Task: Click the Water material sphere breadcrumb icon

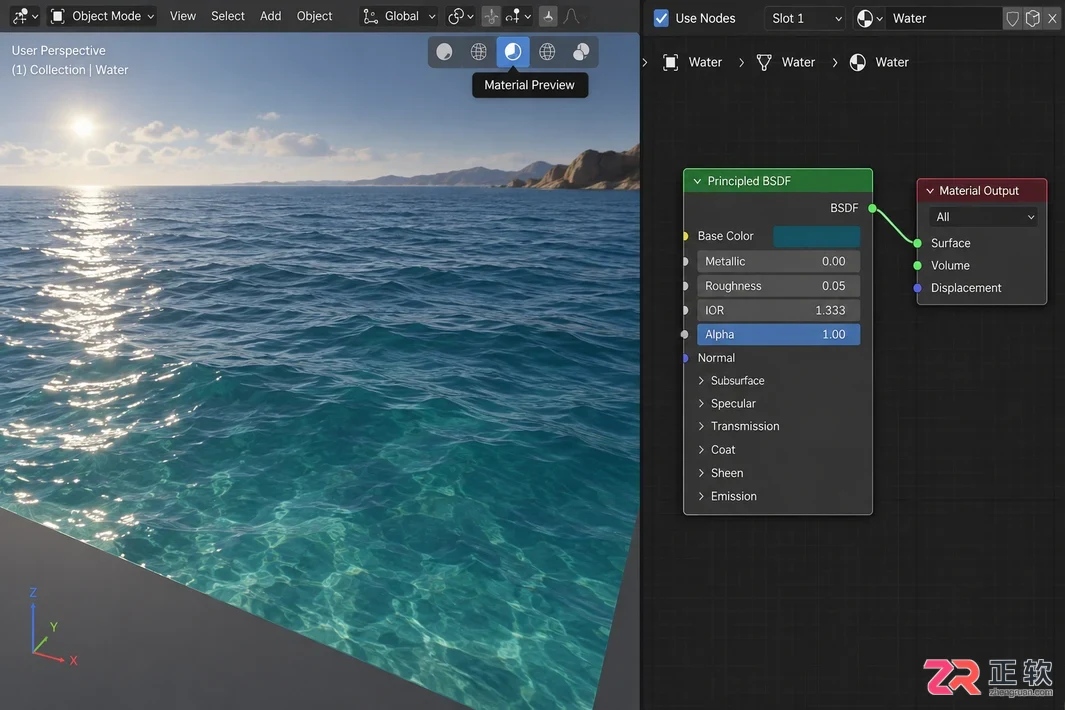Action: (x=858, y=63)
